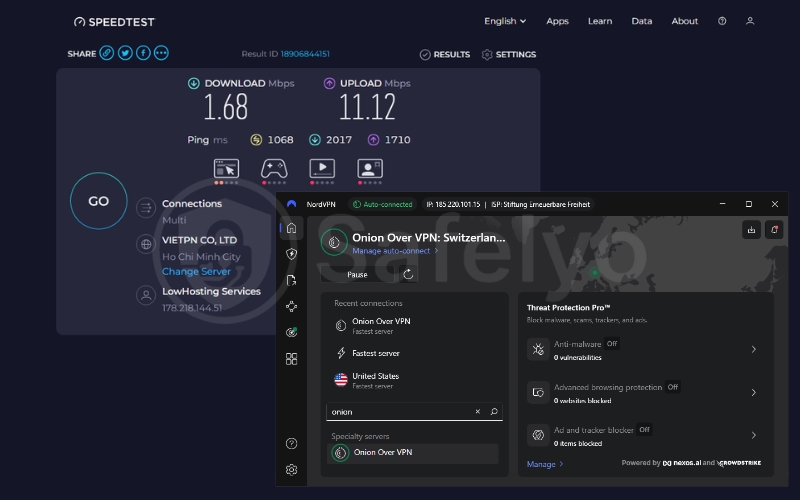Click the 178.218.144.51 IP address

(x=192, y=308)
